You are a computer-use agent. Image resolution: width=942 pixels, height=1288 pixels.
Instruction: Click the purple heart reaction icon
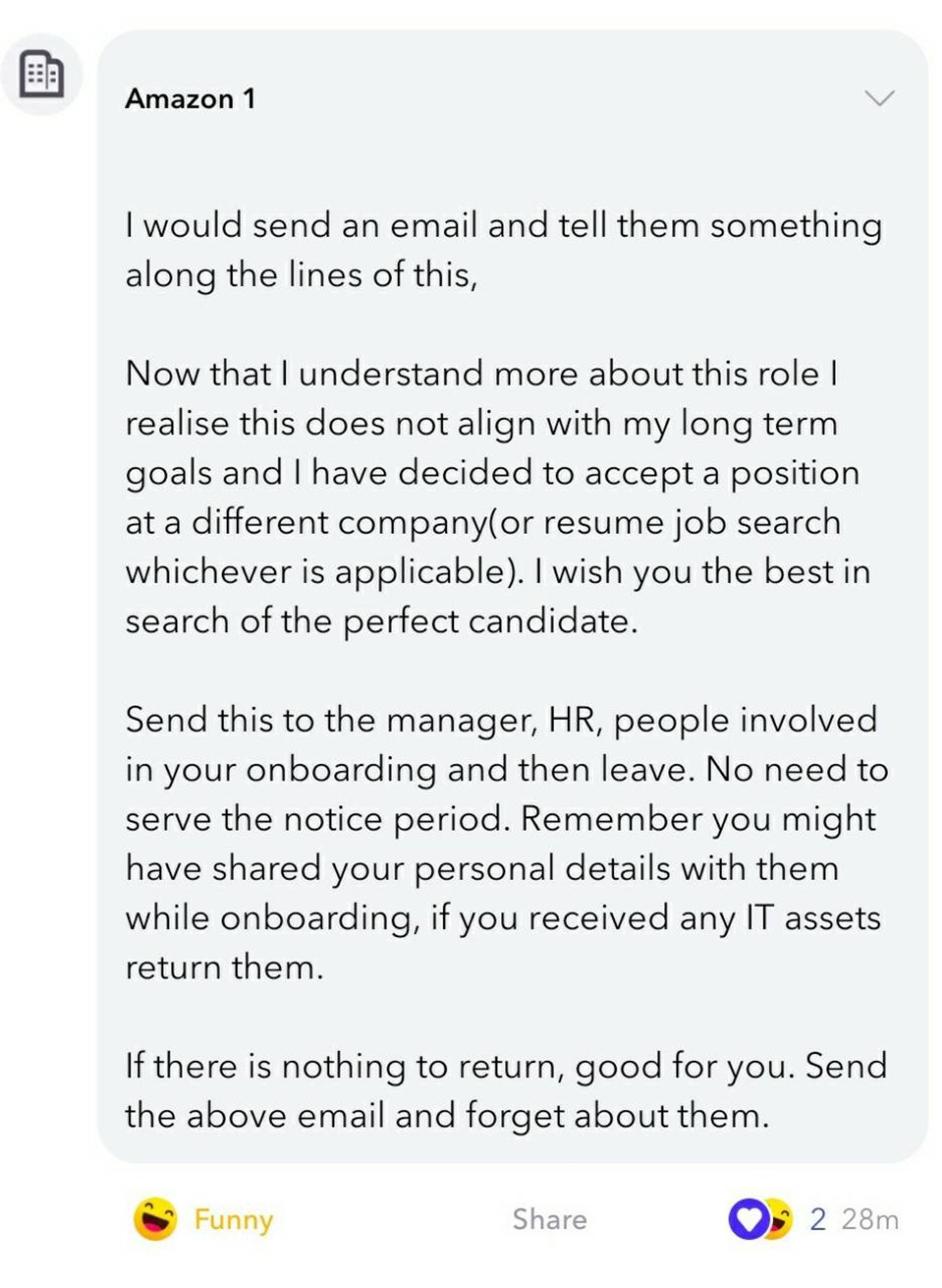coord(748,1220)
